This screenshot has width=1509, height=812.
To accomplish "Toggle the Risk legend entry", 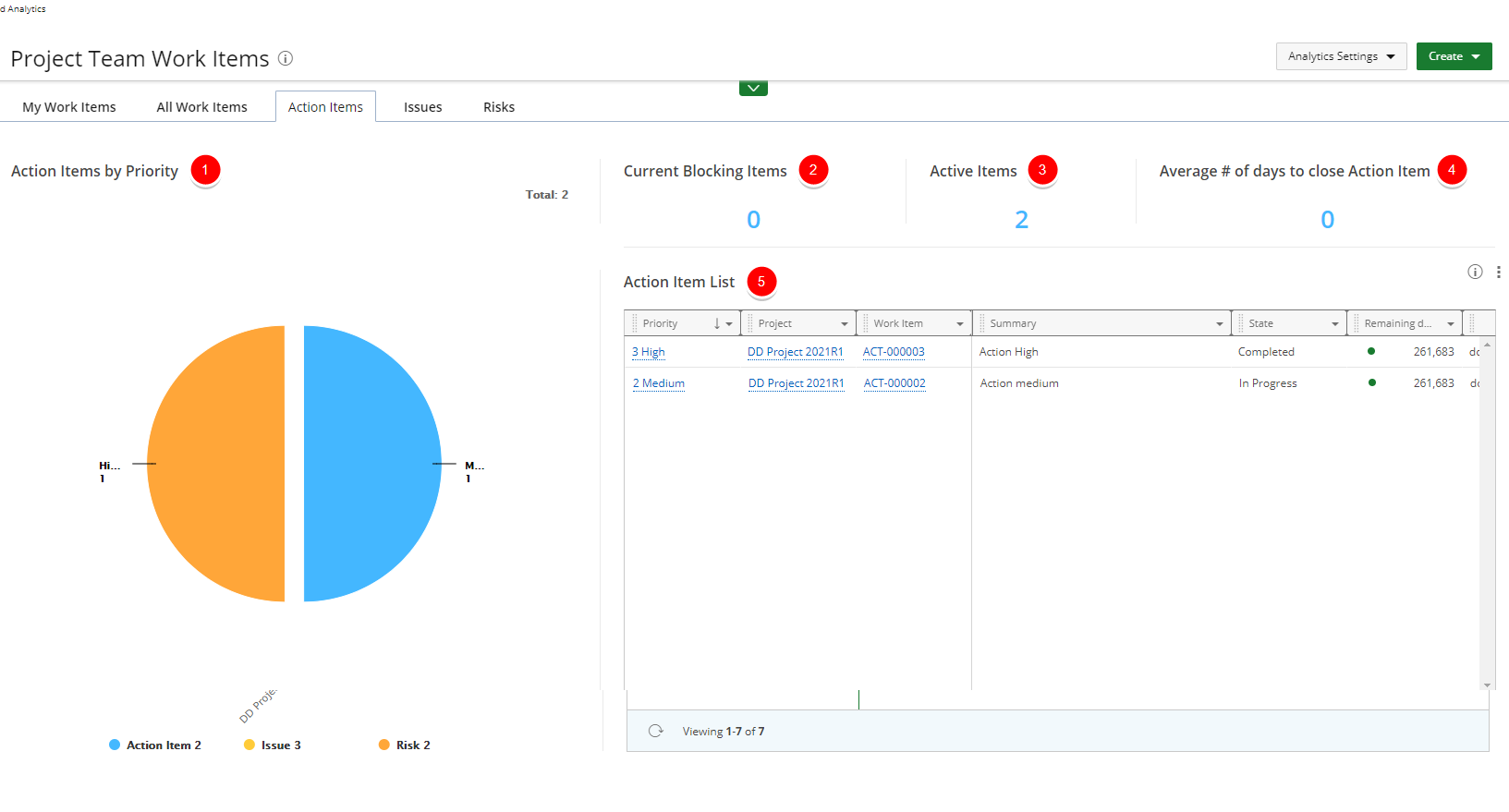I will click(405, 745).
